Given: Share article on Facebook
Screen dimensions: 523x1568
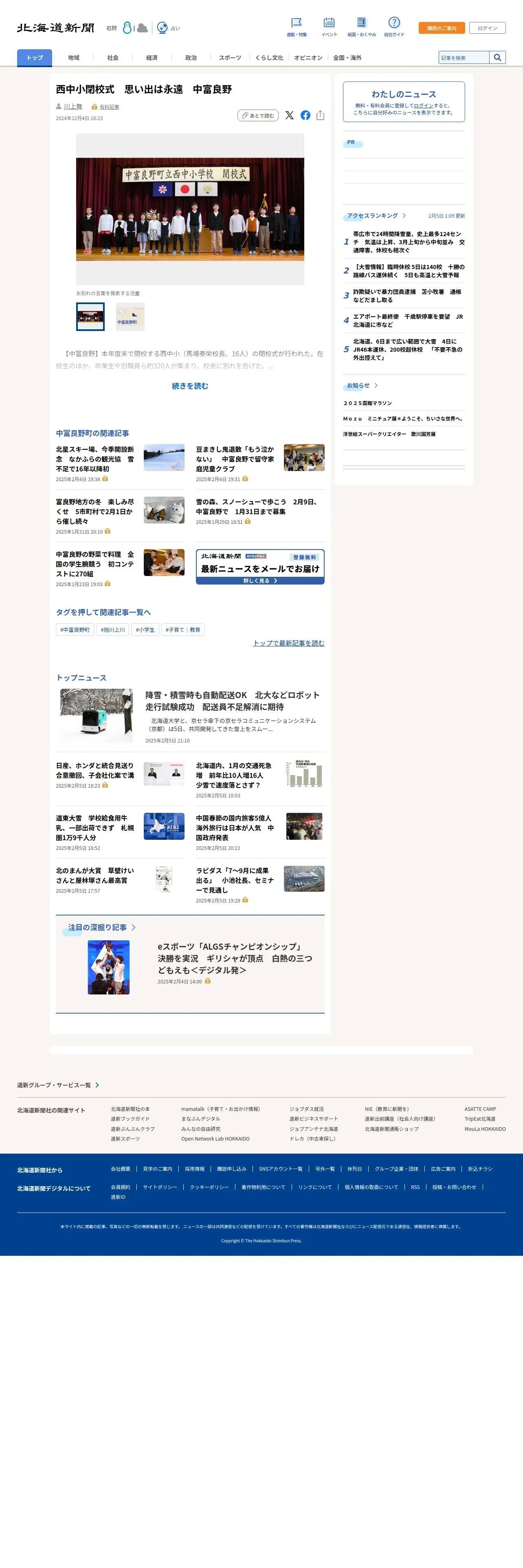Looking at the screenshot, I should 305,115.
